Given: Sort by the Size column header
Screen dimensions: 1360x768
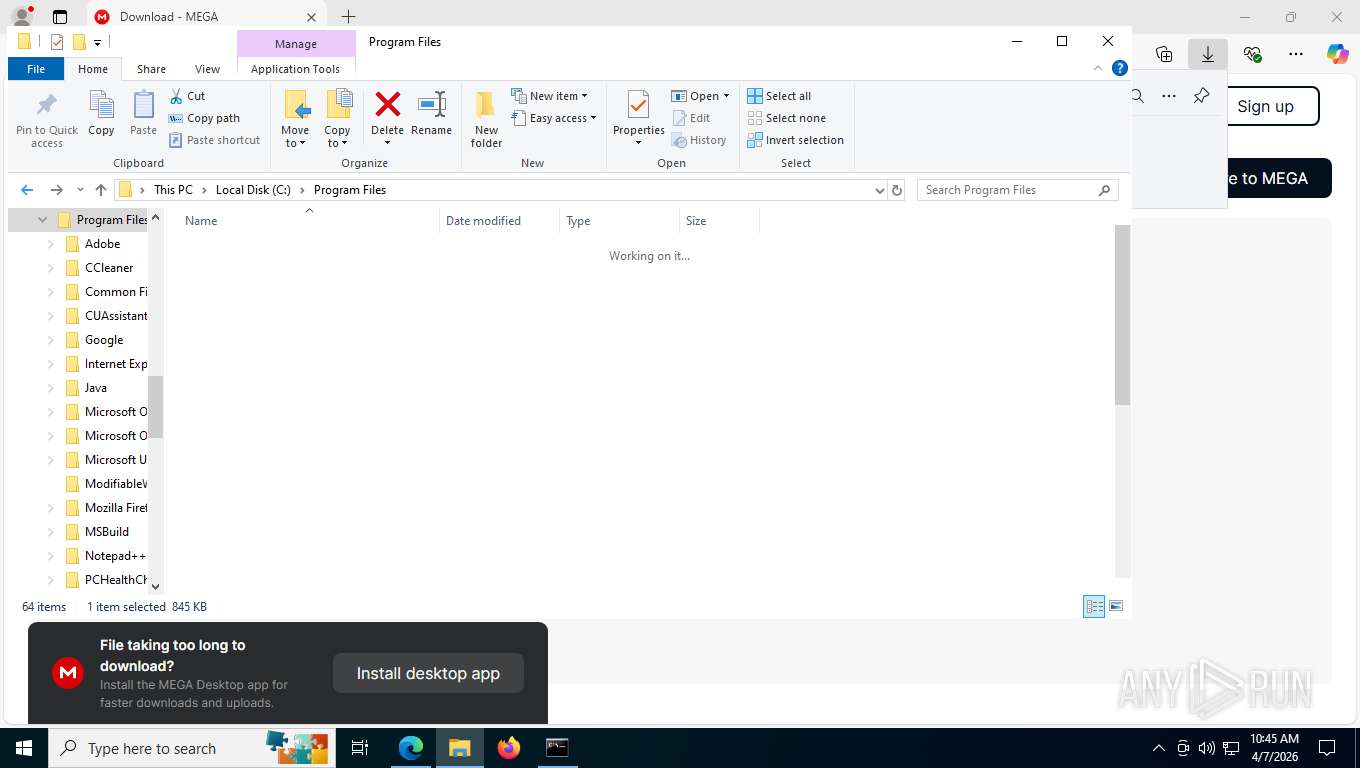Looking at the screenshot, I should [696, 221].
